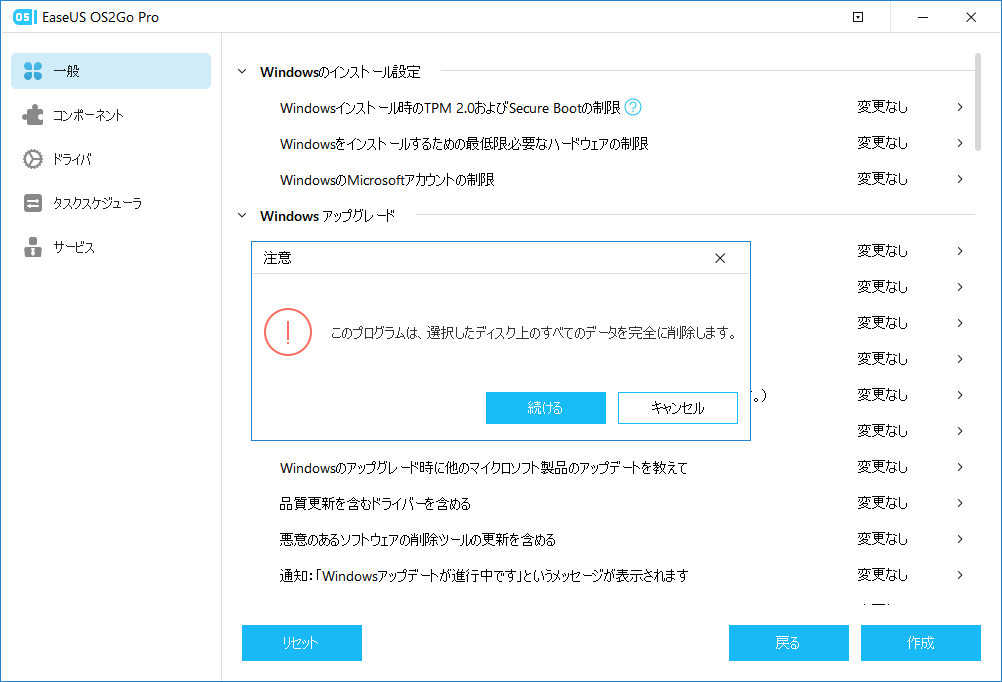The width and height of the screenshot is (1002, 682).
Task: Collapse the Windows アップグレード section
Action: coord(241,215)
